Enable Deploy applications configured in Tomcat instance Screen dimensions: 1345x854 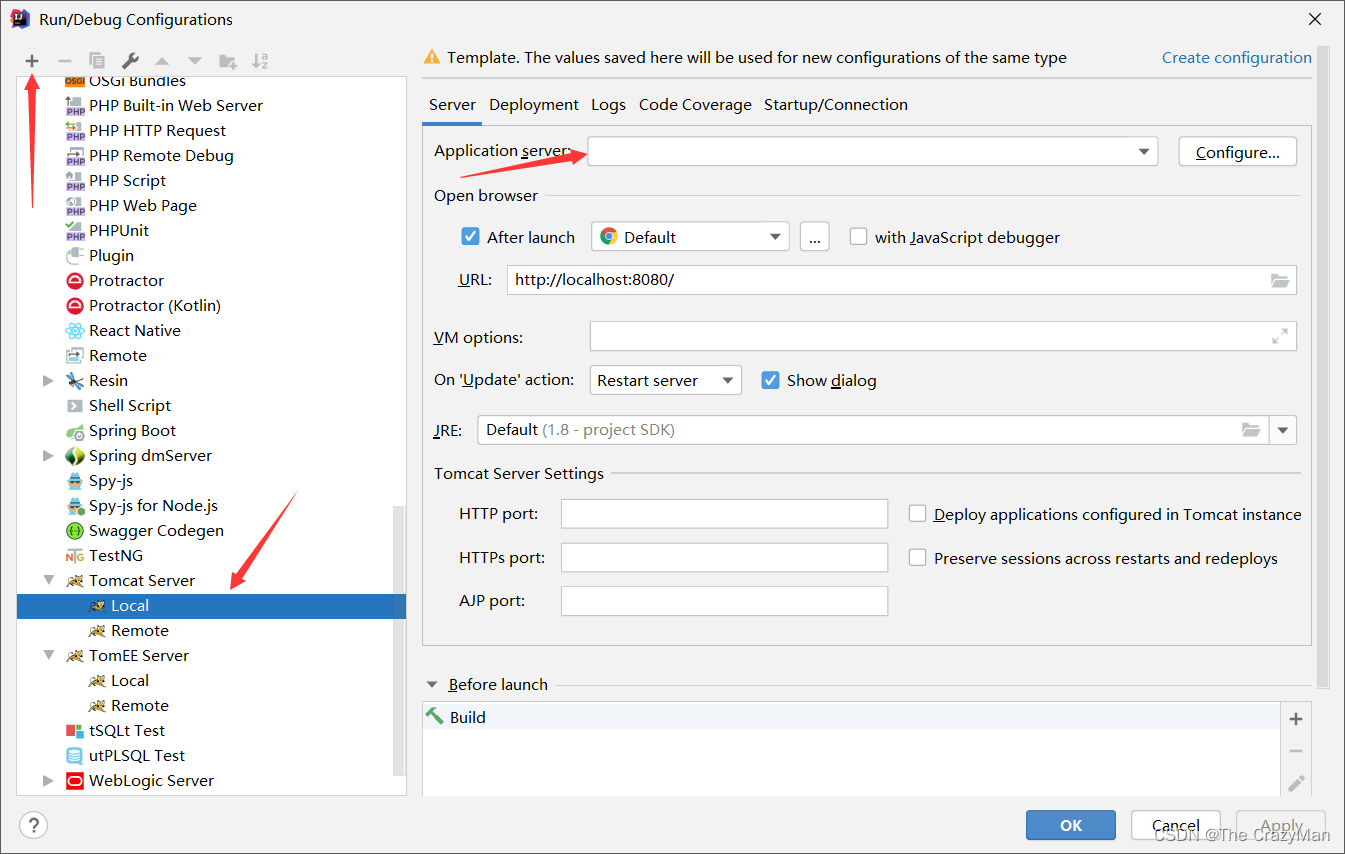(917, 514)
